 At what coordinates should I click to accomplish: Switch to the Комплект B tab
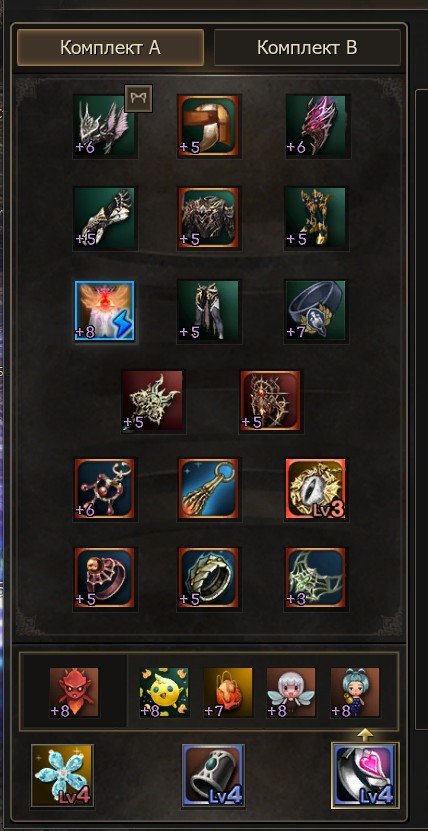tap(307, 48)
